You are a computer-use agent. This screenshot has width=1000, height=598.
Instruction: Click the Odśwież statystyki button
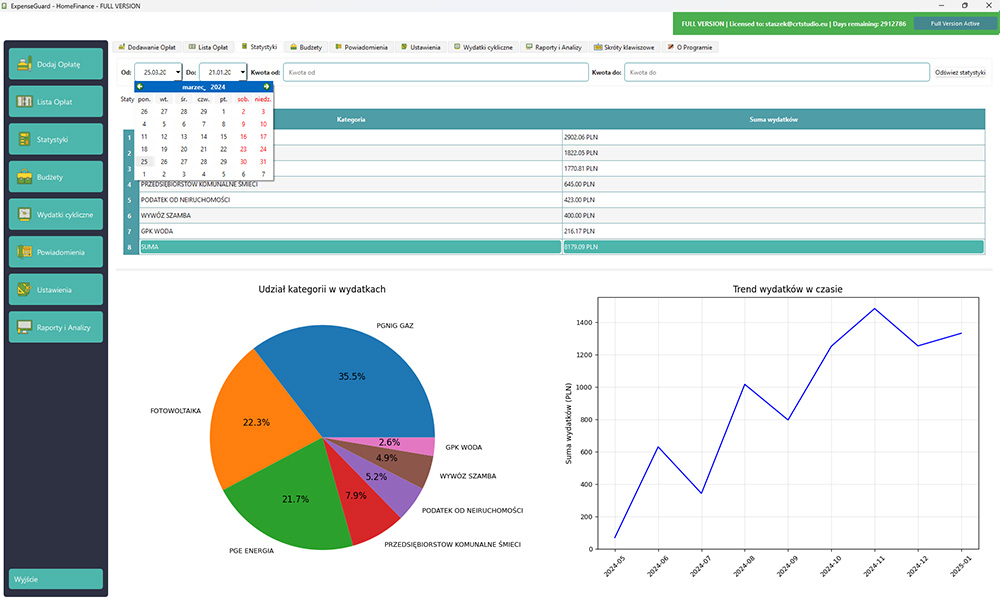(x=959, y=71)
